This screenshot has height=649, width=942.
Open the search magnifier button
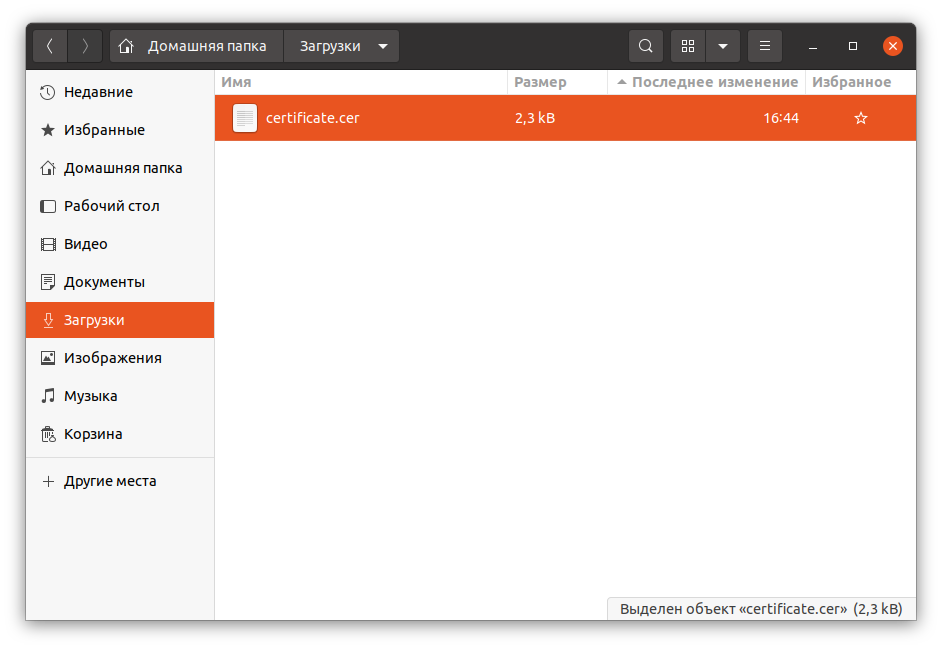[646, 46]
